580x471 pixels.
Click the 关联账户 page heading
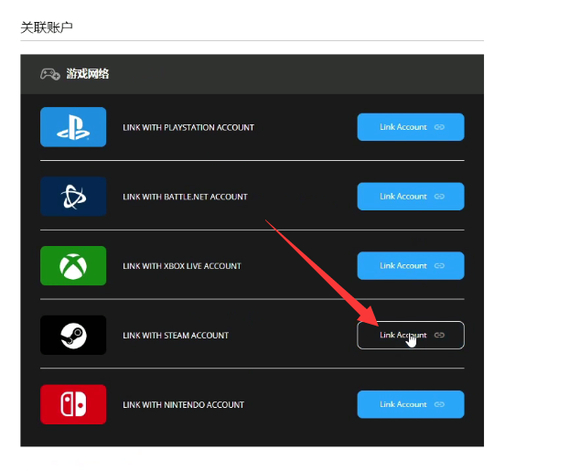pos(47,27)
